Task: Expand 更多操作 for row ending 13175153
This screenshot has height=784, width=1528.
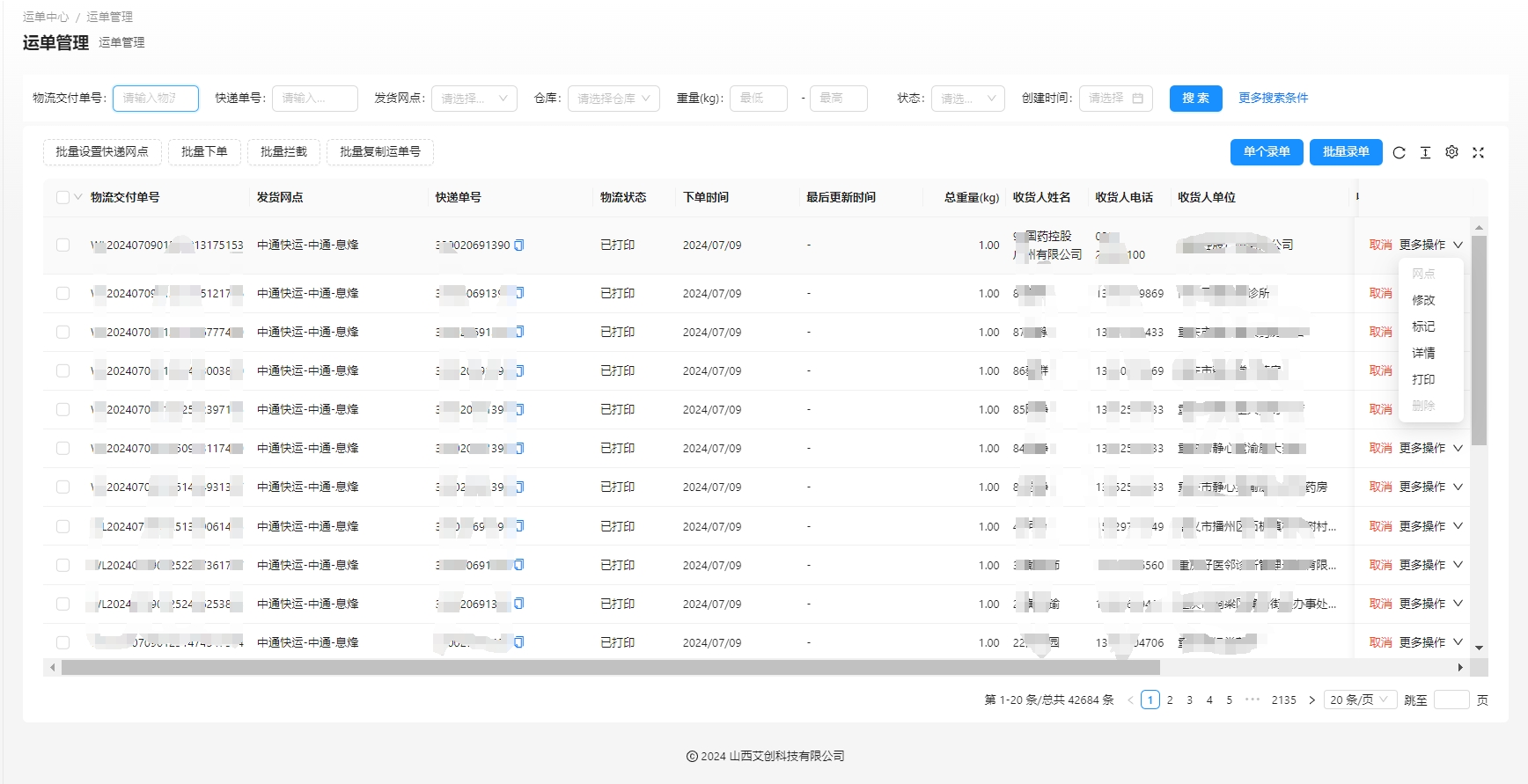Action: [x=1430, y=245]
